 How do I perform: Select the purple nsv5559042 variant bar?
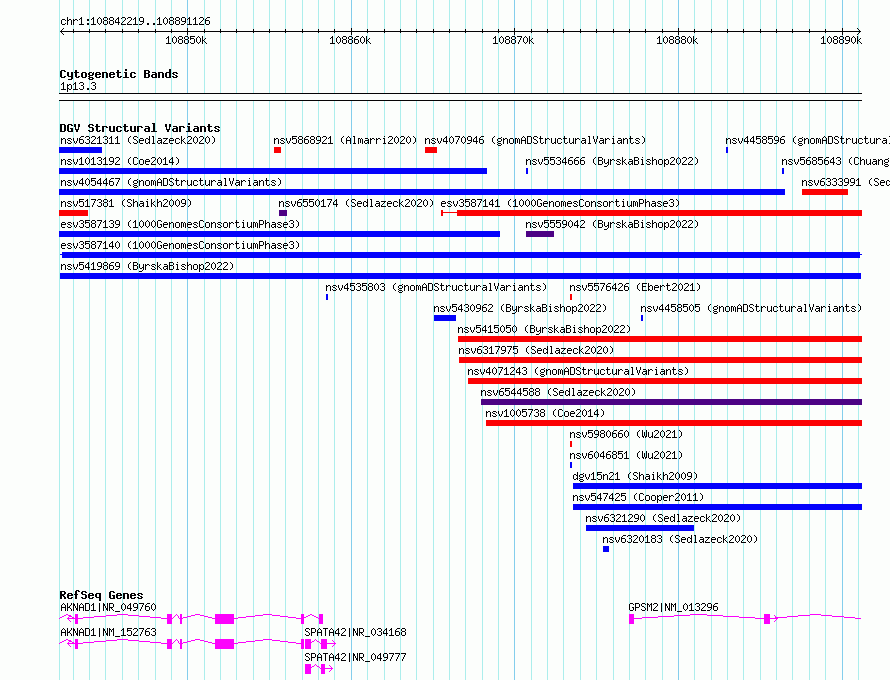click(540, 234)
